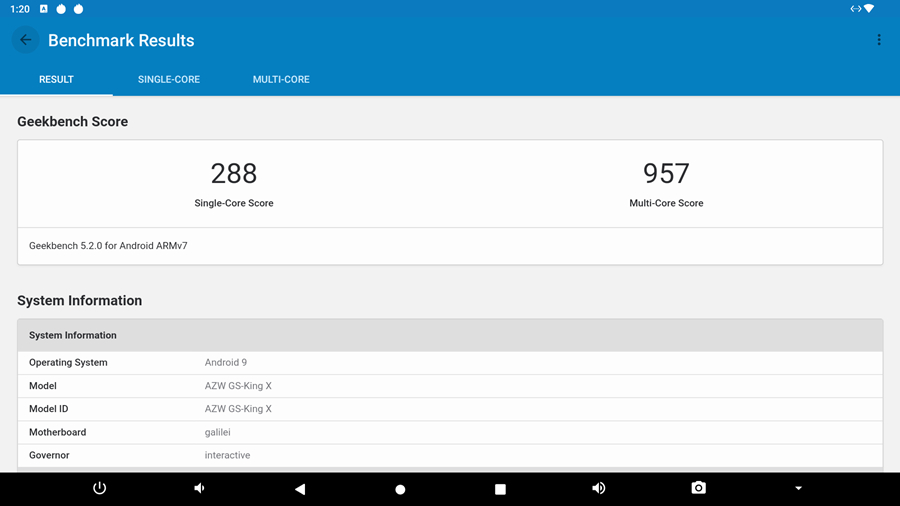Select the Motherboard row label
Screen dimensions: 900x506
click(x=57, y=432)
